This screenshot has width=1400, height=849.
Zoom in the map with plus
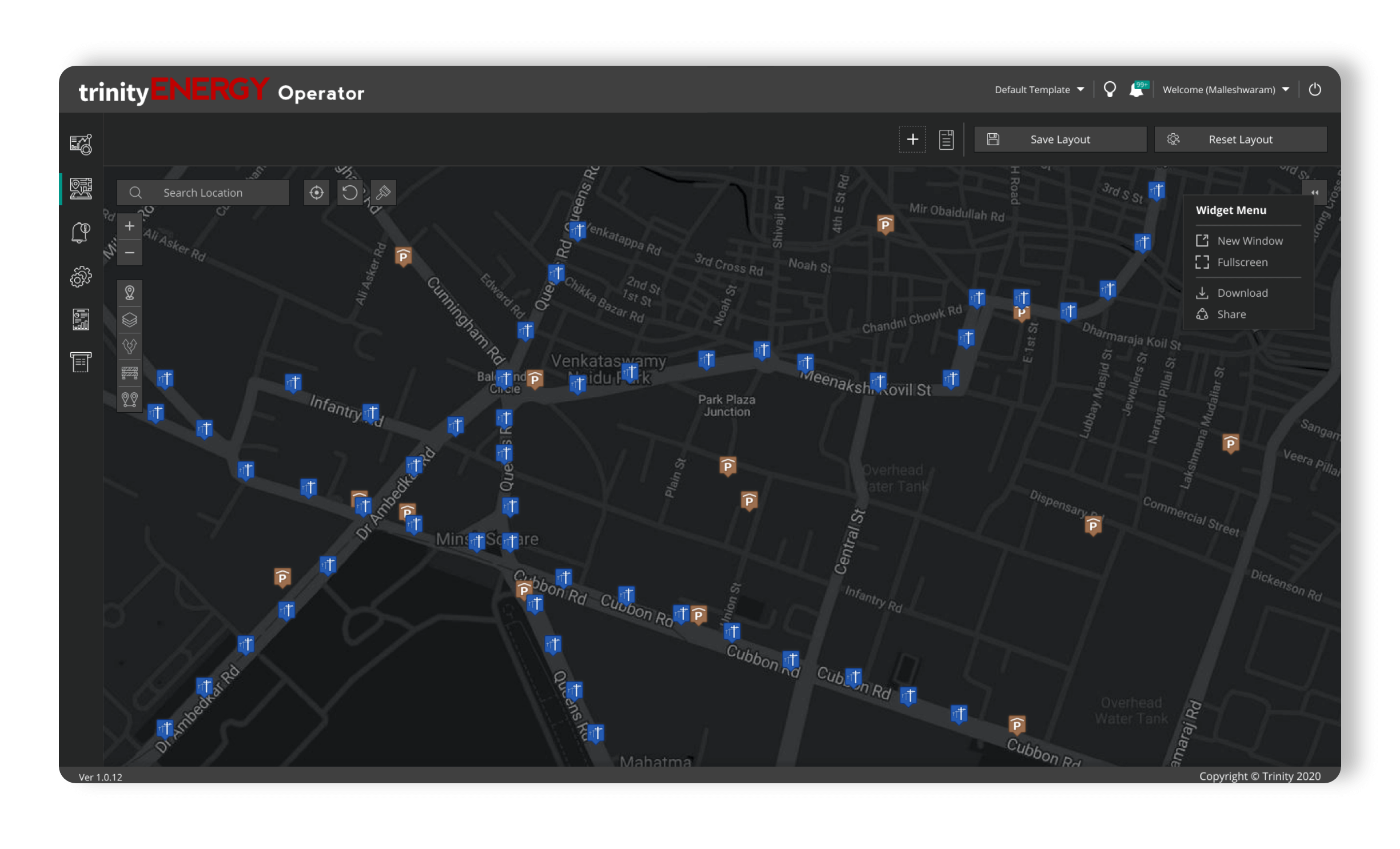[130, 226]
